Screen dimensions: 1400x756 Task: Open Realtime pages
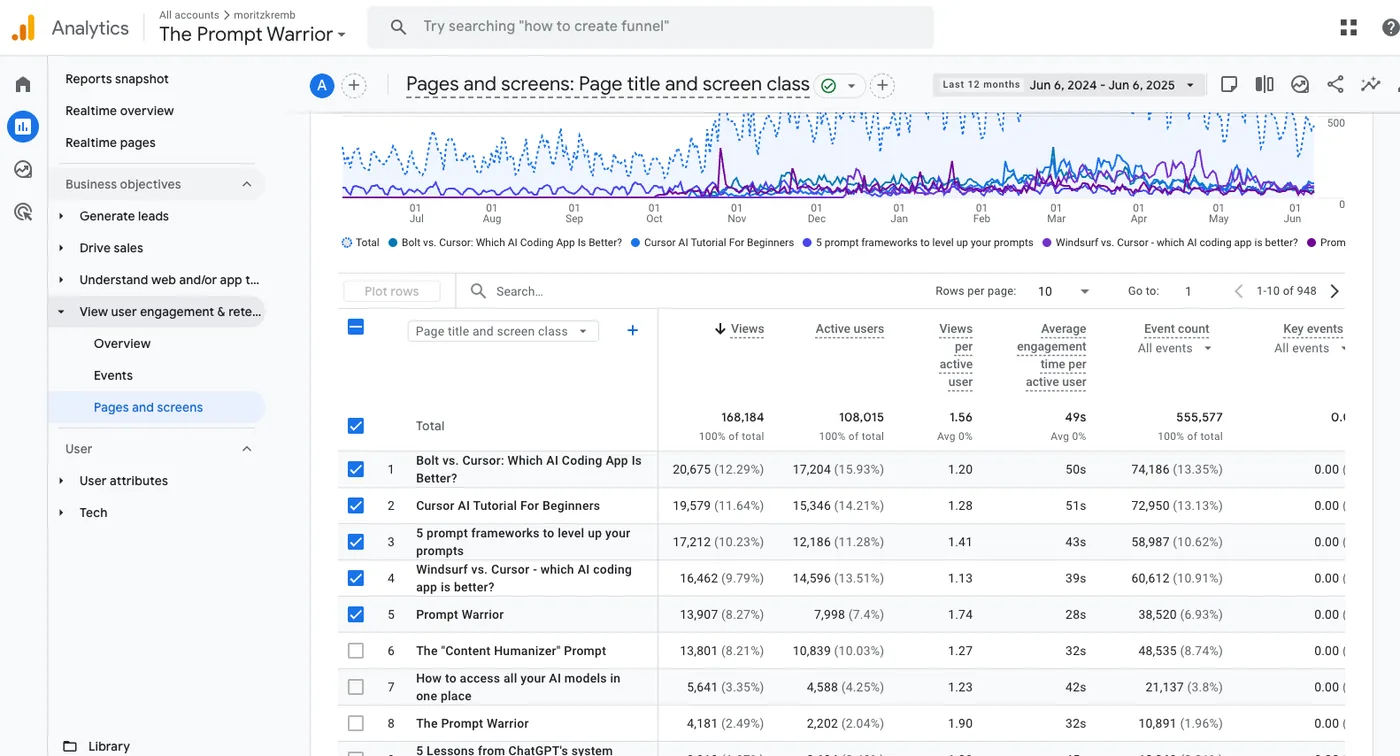click(110, 143)
